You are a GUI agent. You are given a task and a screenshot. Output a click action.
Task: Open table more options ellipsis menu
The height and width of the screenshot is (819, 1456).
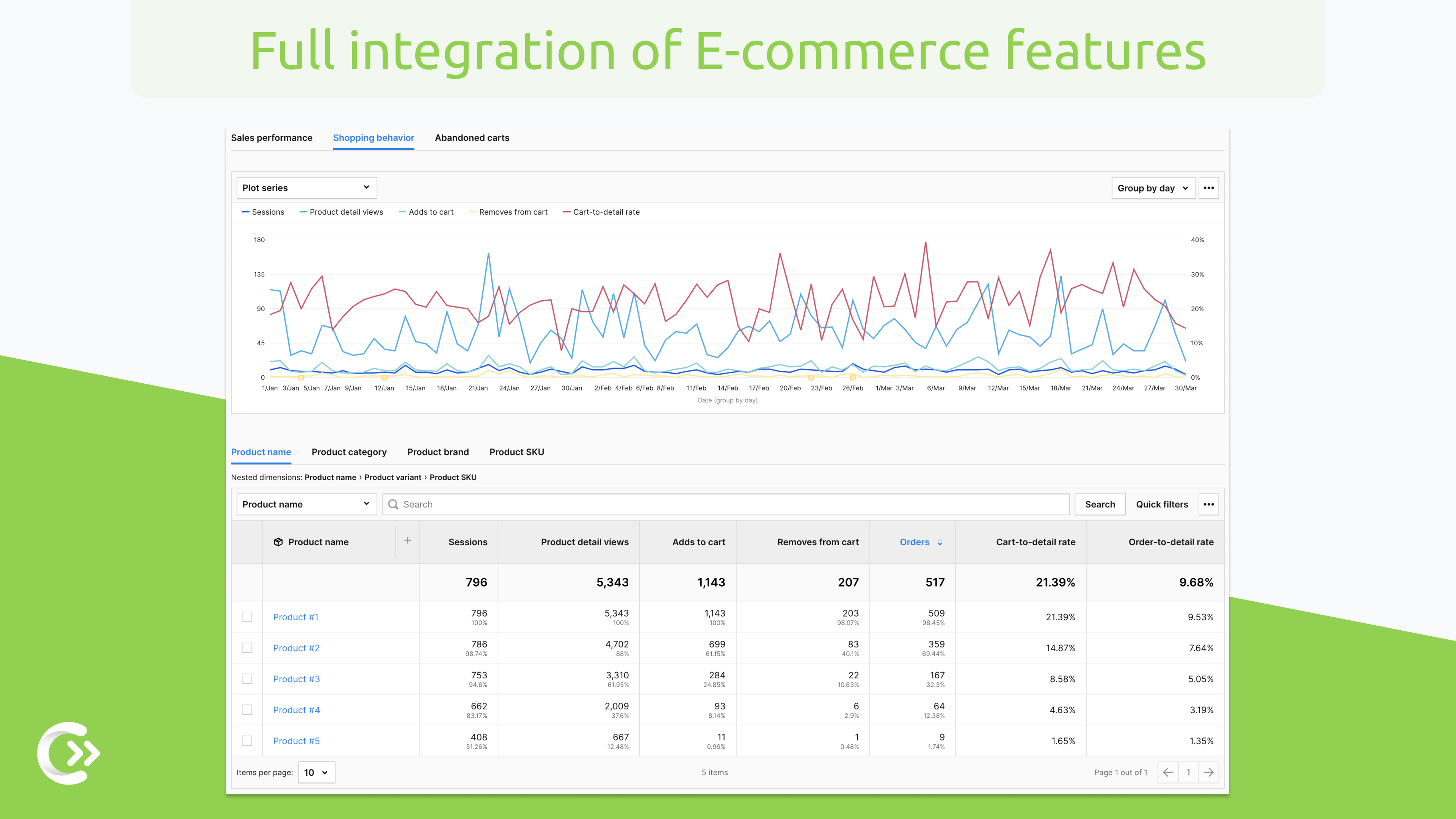(x=1208, y=504)
